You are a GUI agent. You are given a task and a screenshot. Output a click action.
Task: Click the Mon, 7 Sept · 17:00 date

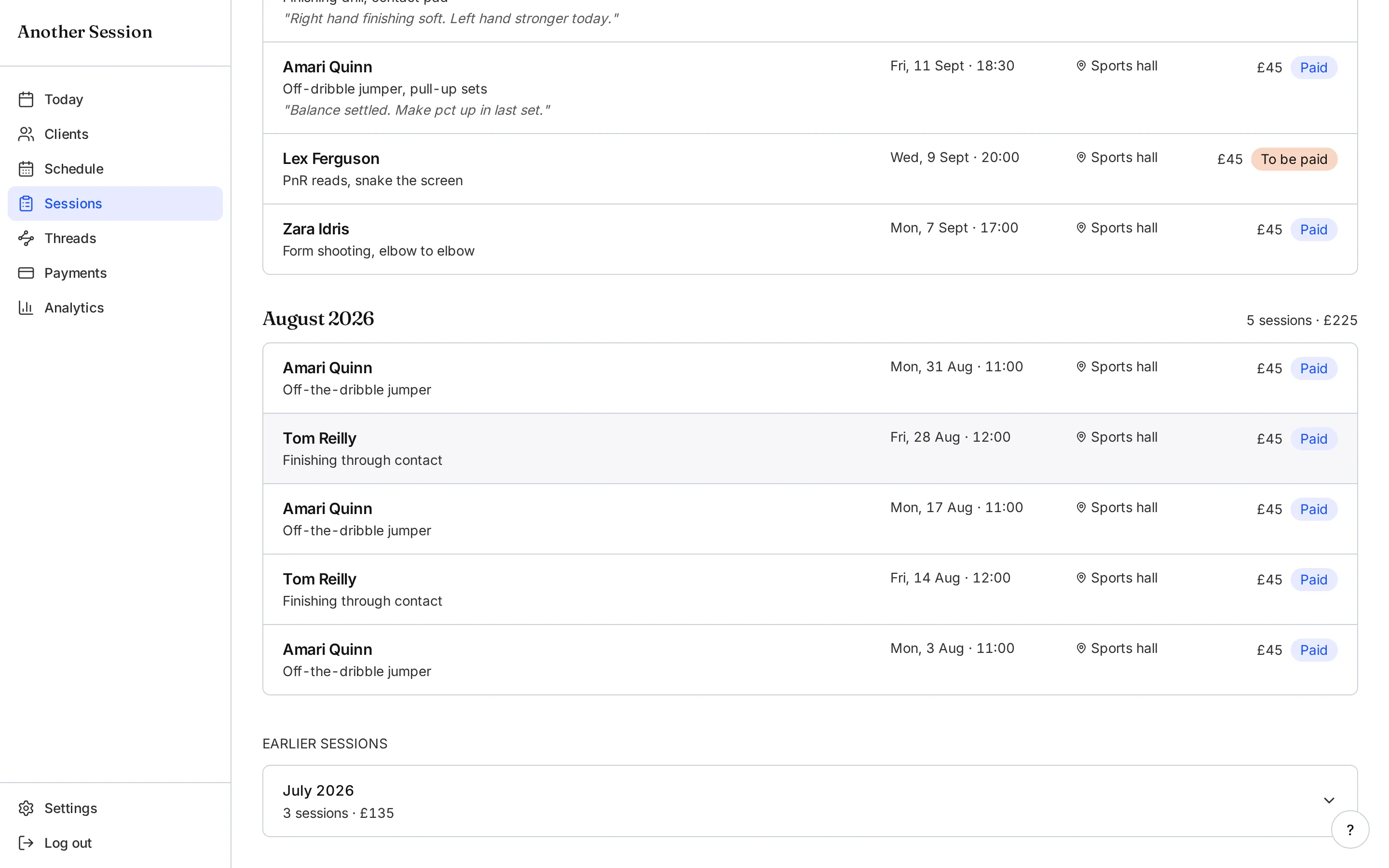point(954,228)
